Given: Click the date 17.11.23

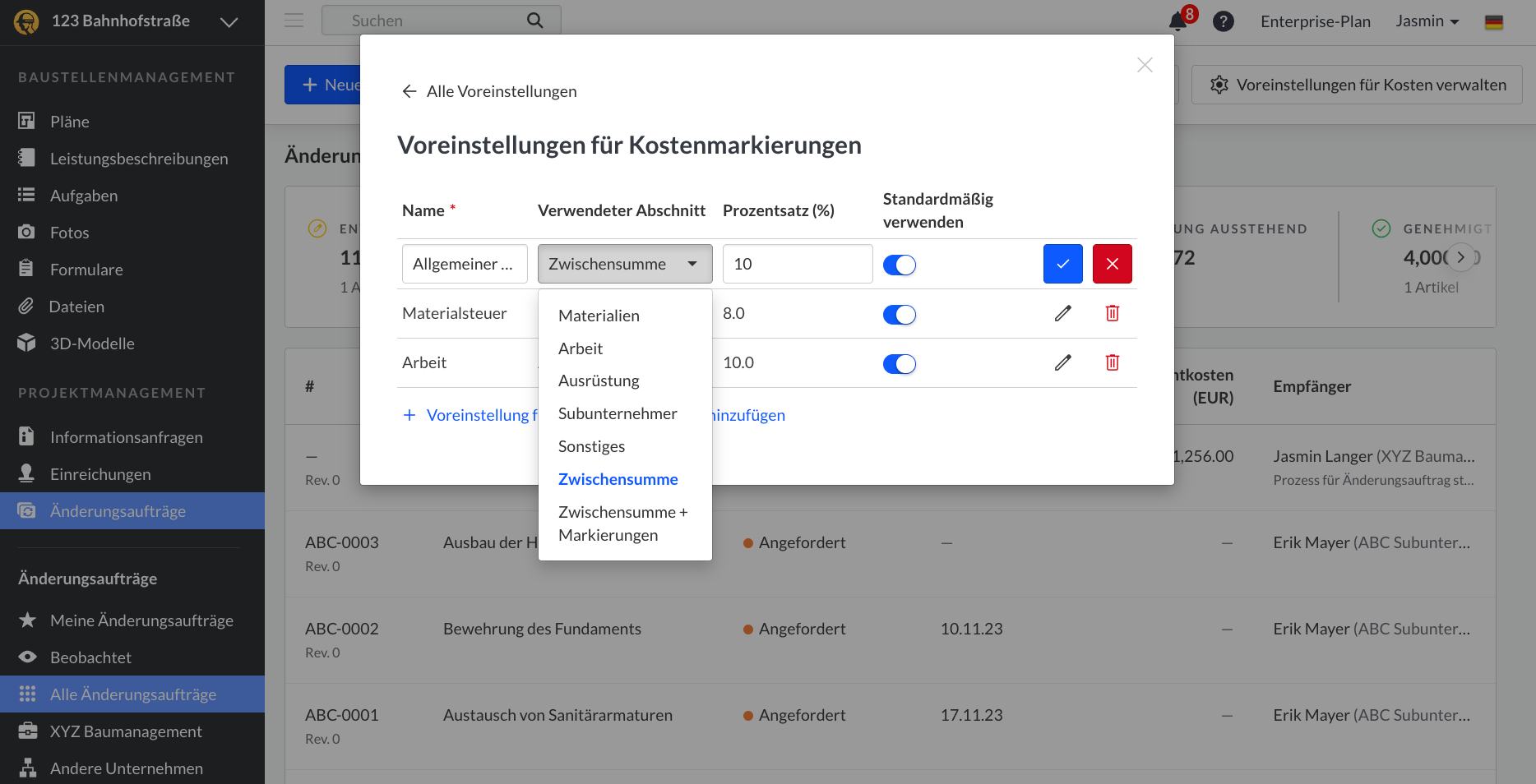Looking at the screenshot, I should [972, 715].
